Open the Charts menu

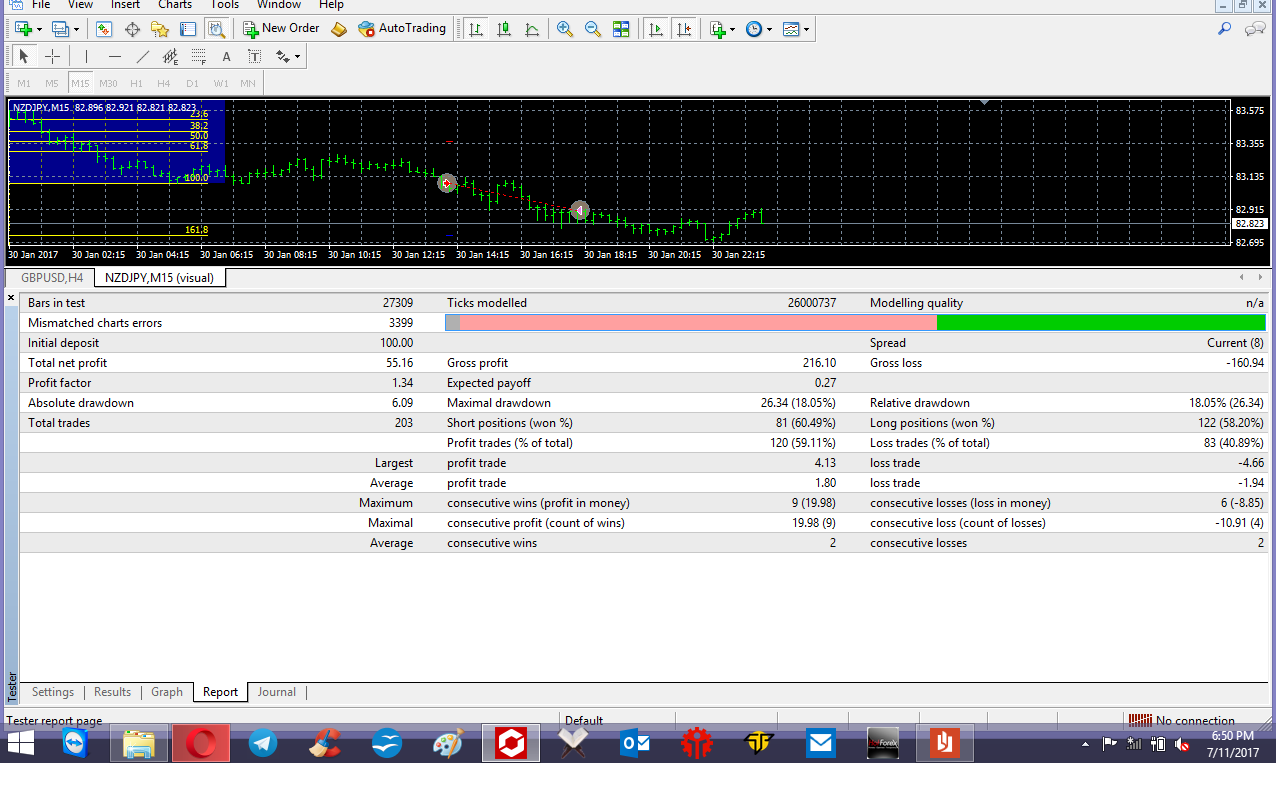coord(175,5)
